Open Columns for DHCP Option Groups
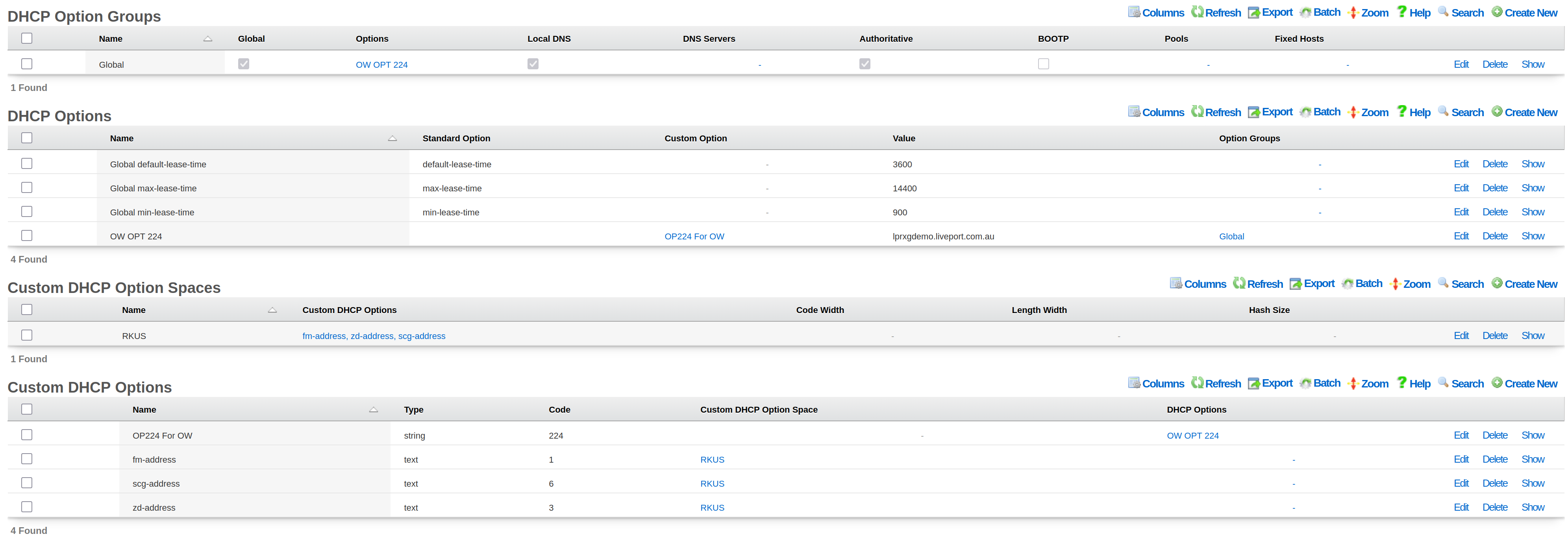The height and width of the screenshot is (541, 1568). pyautogui.click(x=1156, y=13)
